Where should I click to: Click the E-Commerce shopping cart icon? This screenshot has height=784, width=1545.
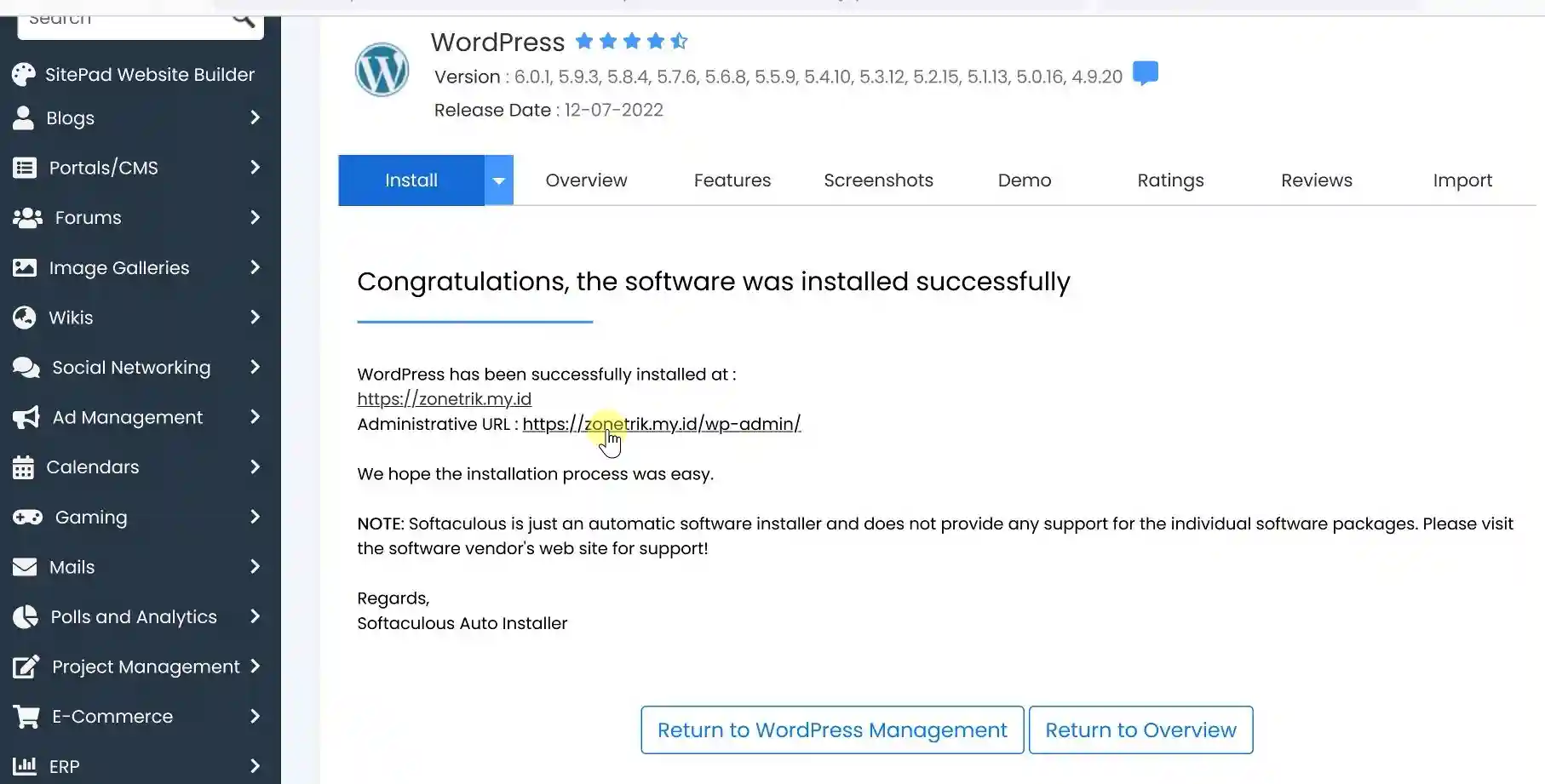(26, 717)
